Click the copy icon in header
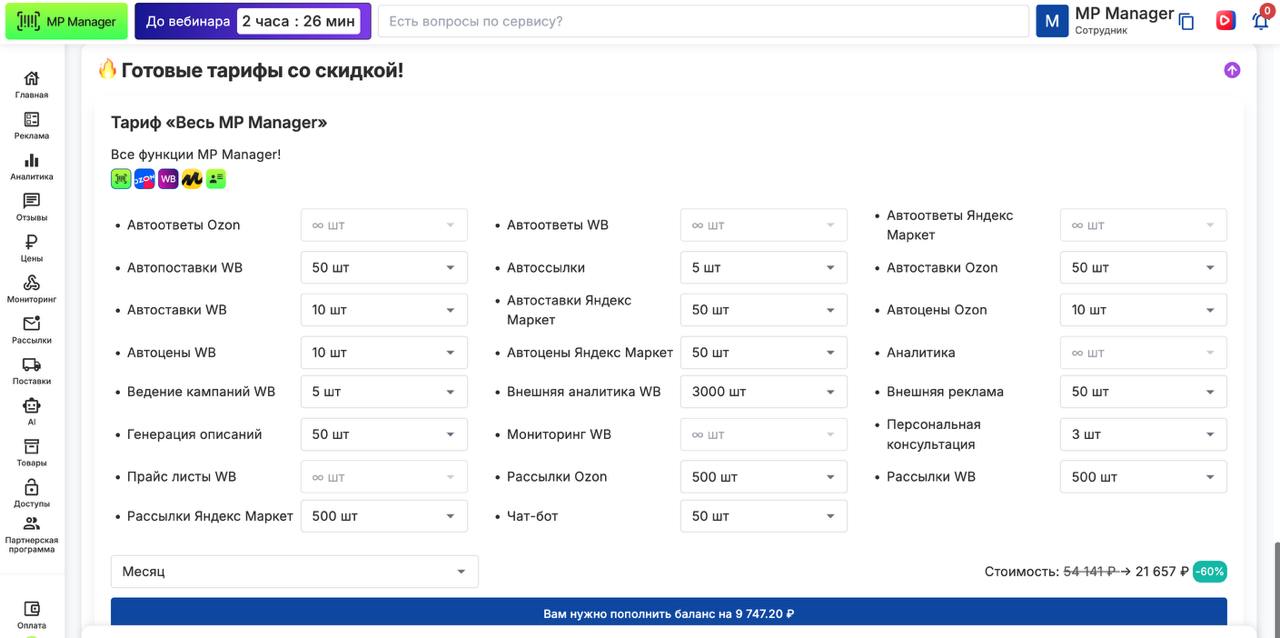The width and height of the screenshot is (1280, 638). click(1187, 21)
